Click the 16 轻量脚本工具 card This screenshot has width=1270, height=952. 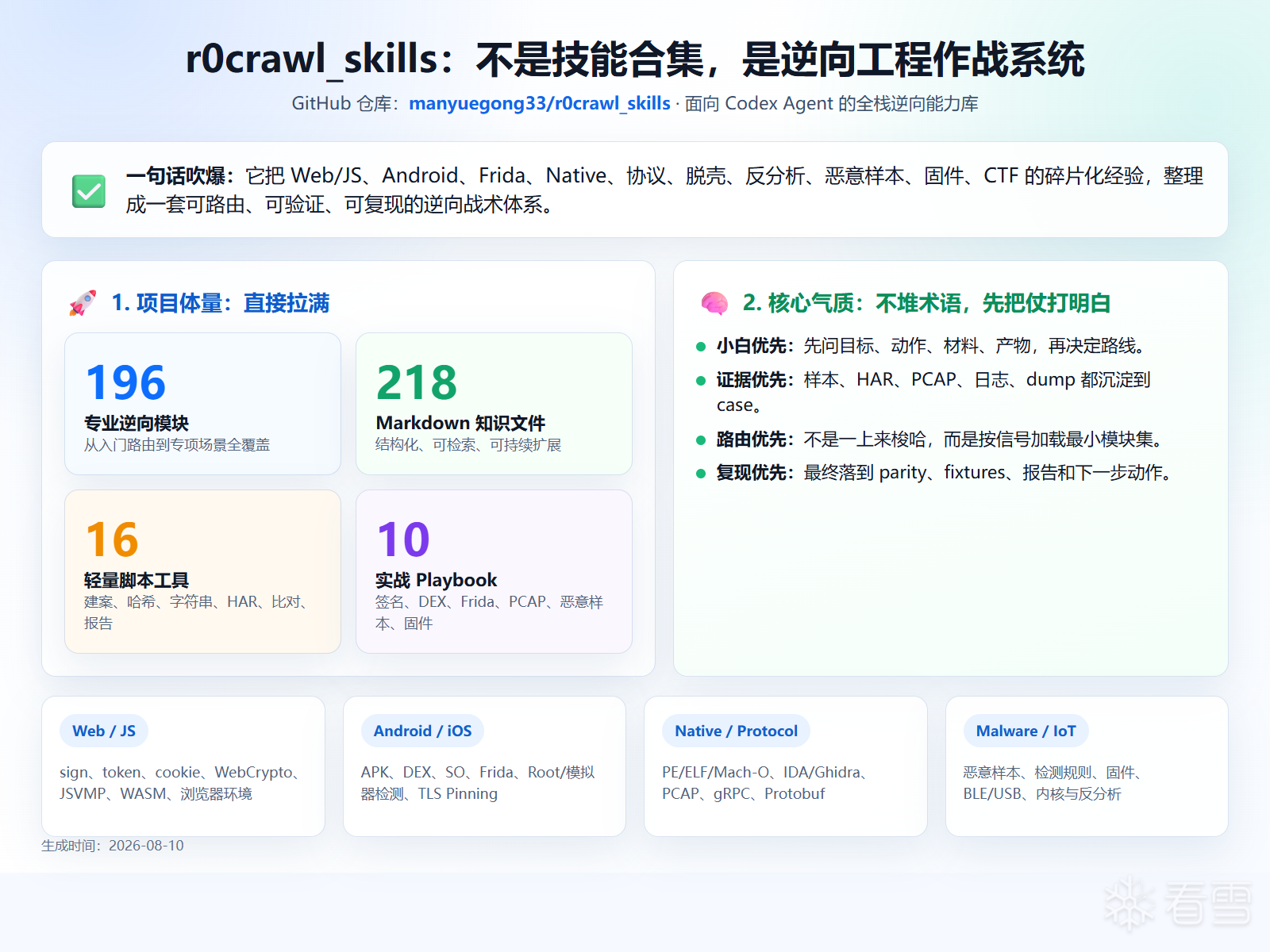(x=202, y=571)
